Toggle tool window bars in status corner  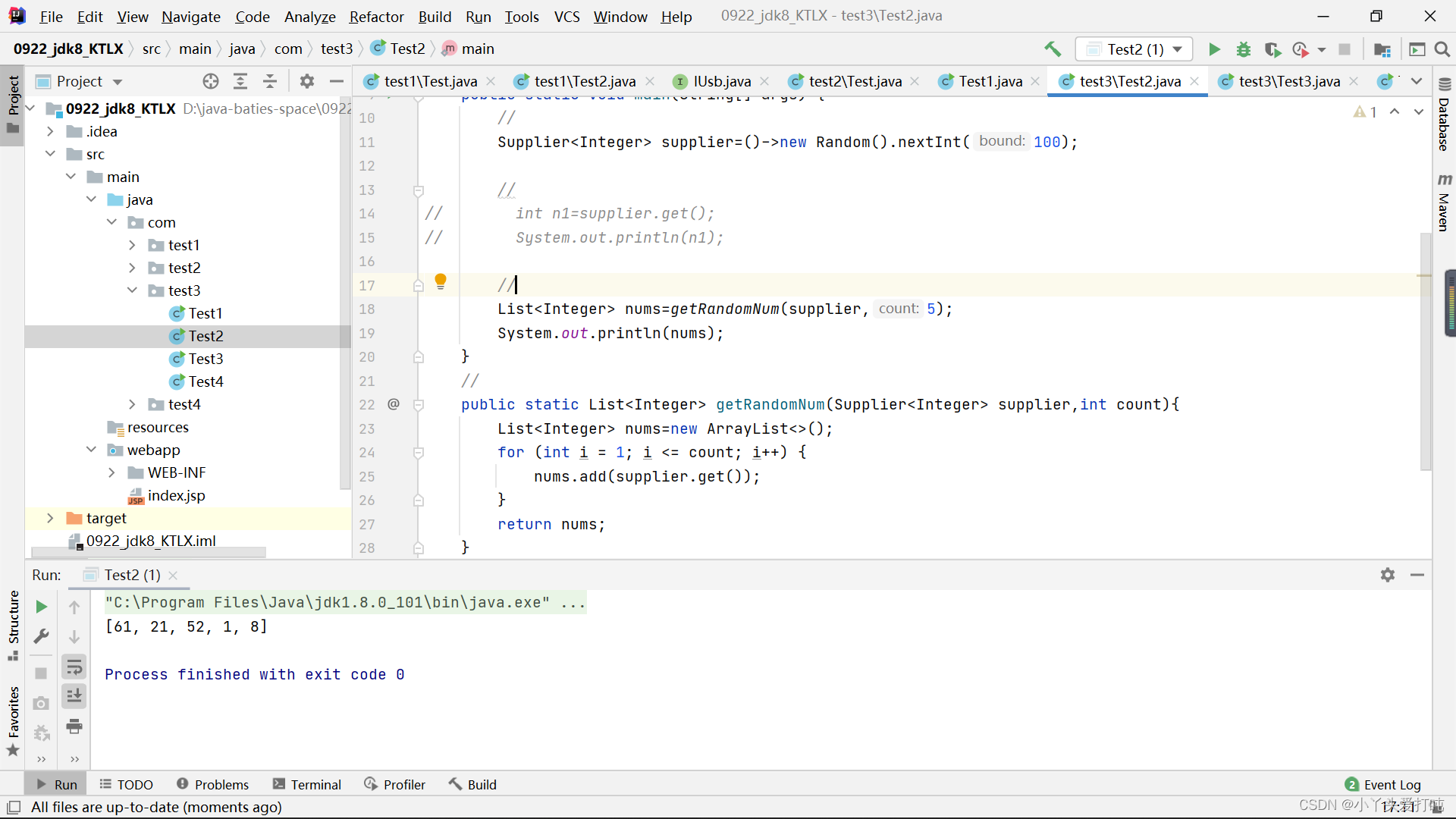pyautogui.click(x=14, y=807)
